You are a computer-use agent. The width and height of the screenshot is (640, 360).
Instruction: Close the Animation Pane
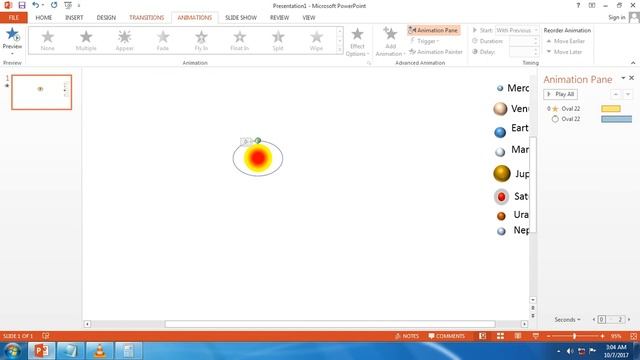coord(631,78)
